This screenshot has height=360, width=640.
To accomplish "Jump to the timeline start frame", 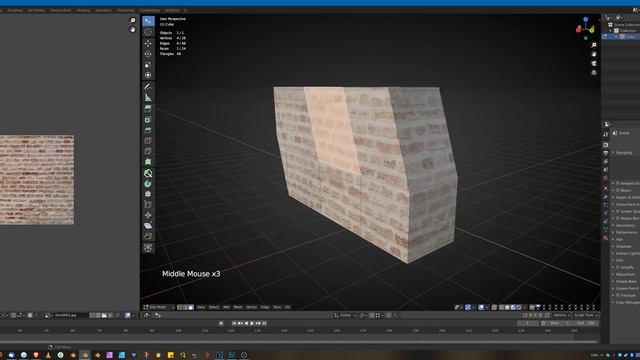I will [234, 323].
